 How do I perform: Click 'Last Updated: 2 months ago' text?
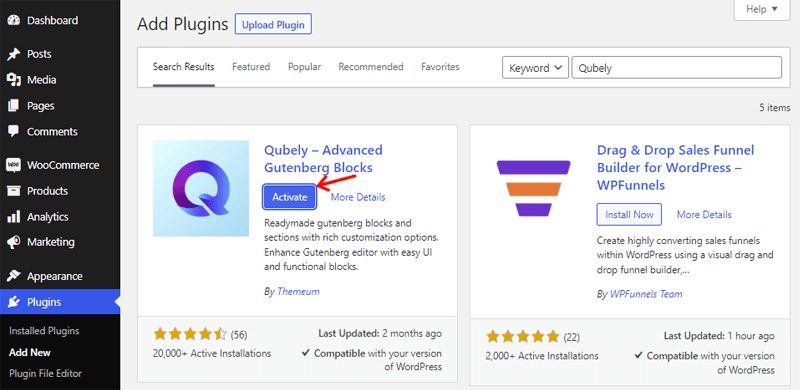pyautogui.click(x=380, y=333)
